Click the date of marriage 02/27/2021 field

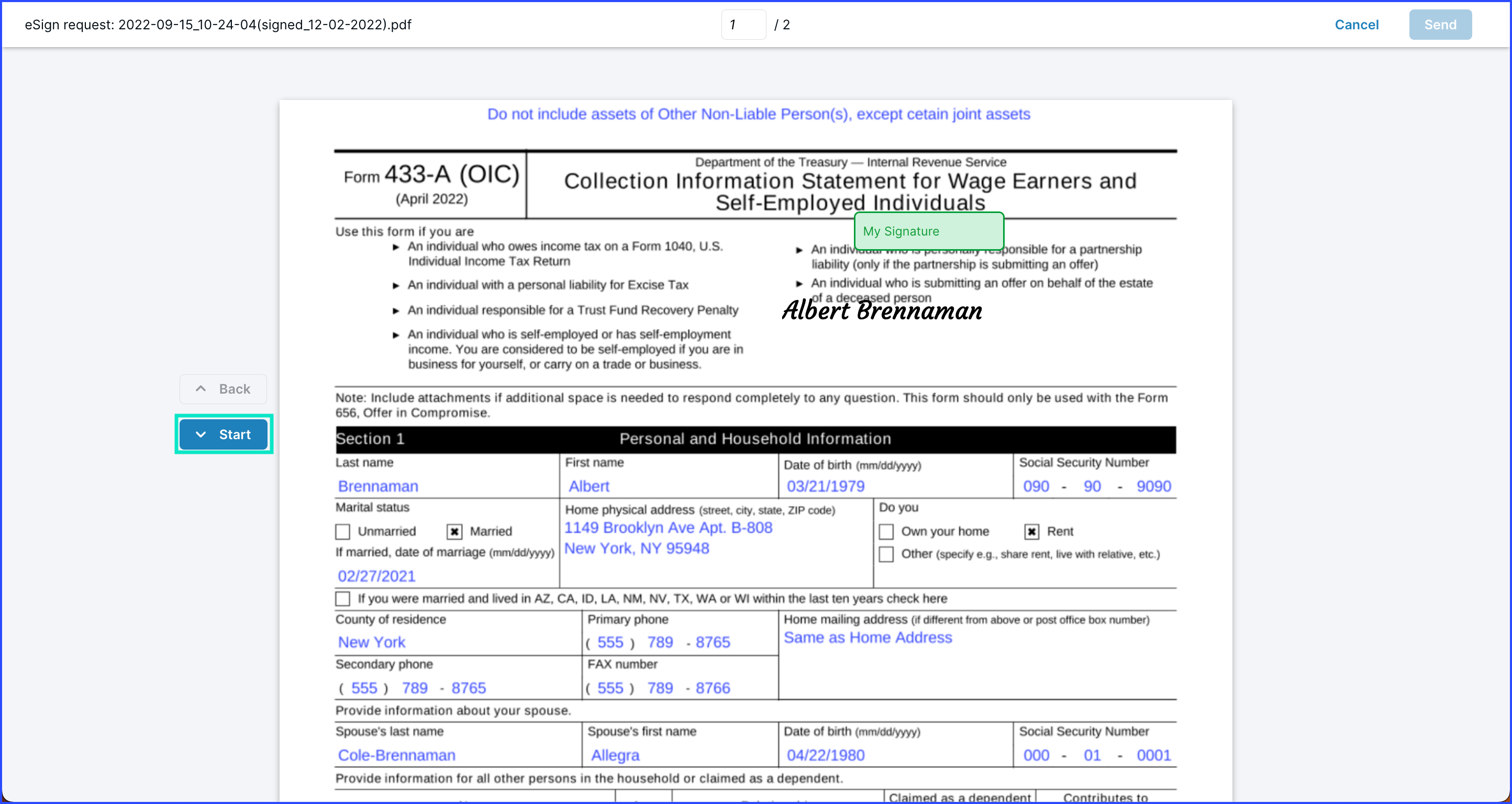pos(376,576)
